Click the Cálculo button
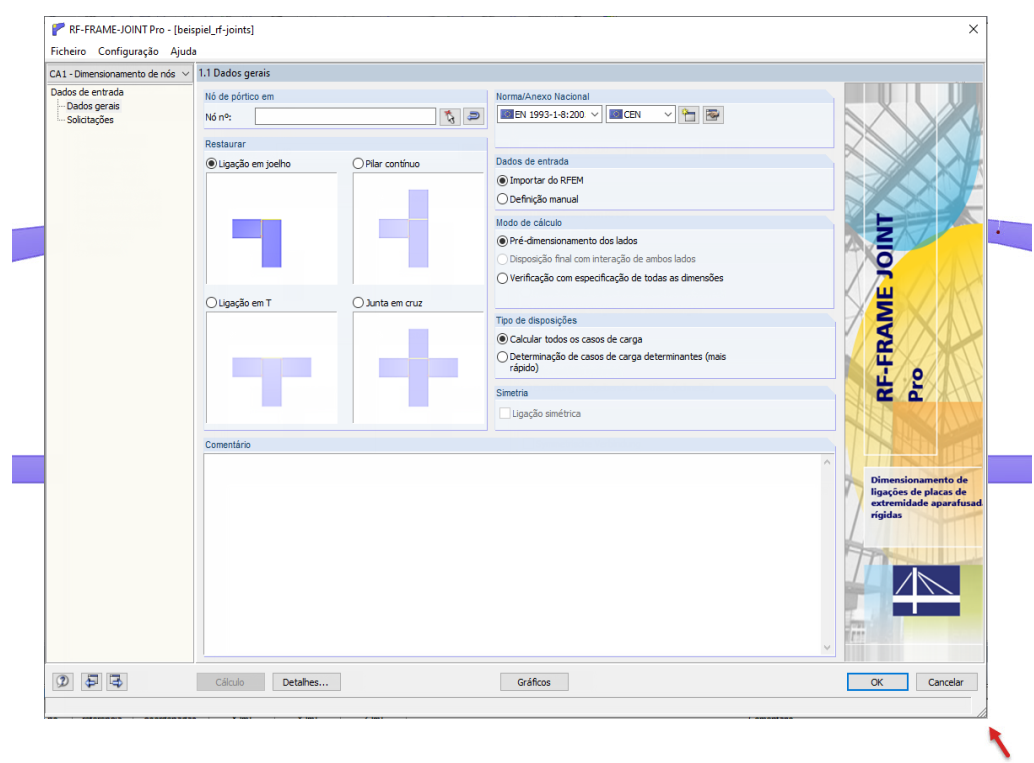Viewport: 1034px width, 763px height. (x=230, y=682)
